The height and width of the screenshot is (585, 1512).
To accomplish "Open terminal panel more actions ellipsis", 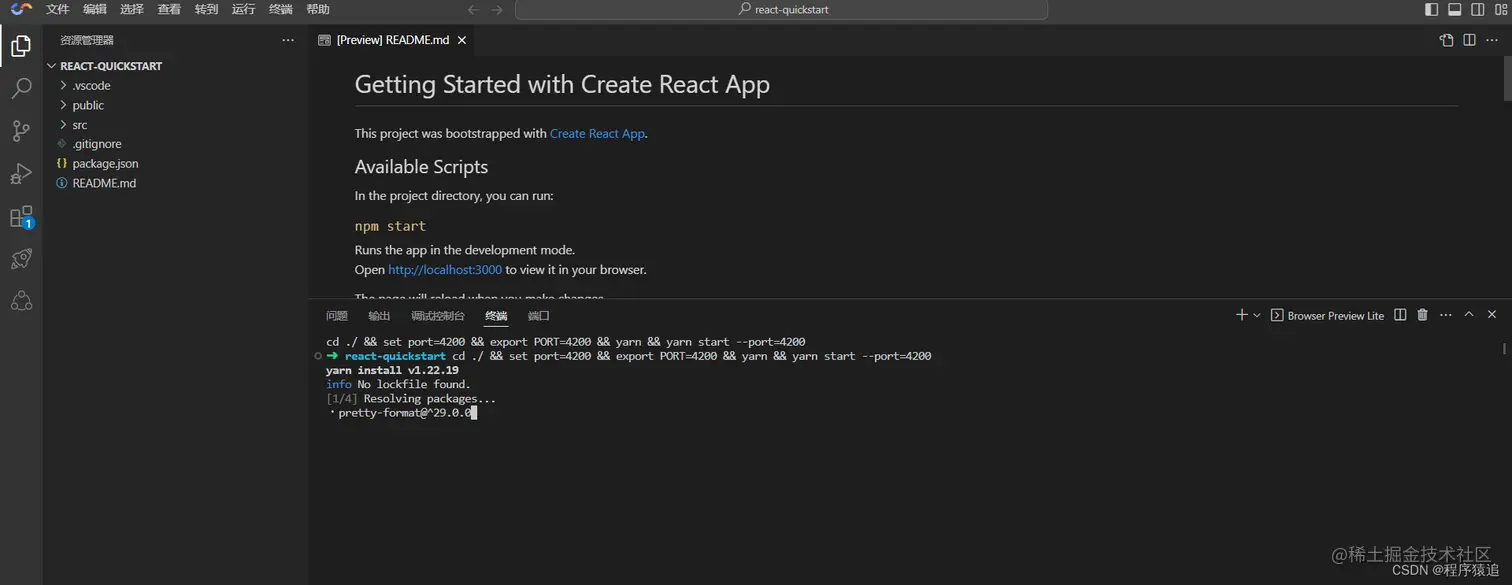I will [1446, 315].
